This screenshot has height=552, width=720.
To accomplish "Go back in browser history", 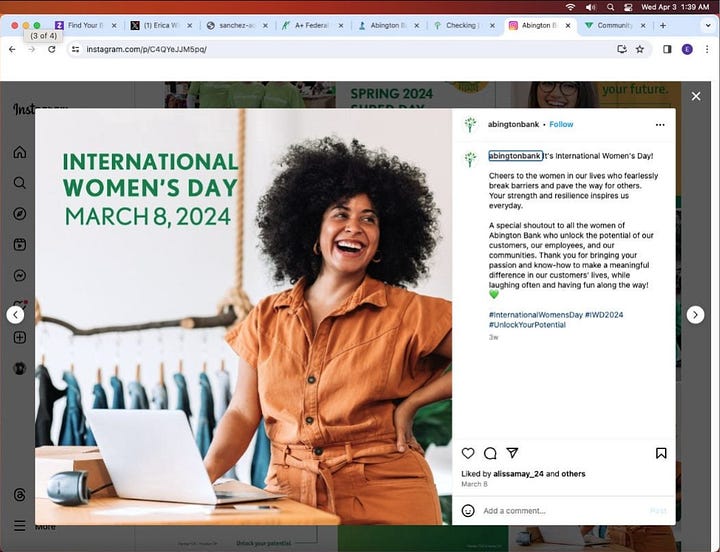I will (12, 49).
